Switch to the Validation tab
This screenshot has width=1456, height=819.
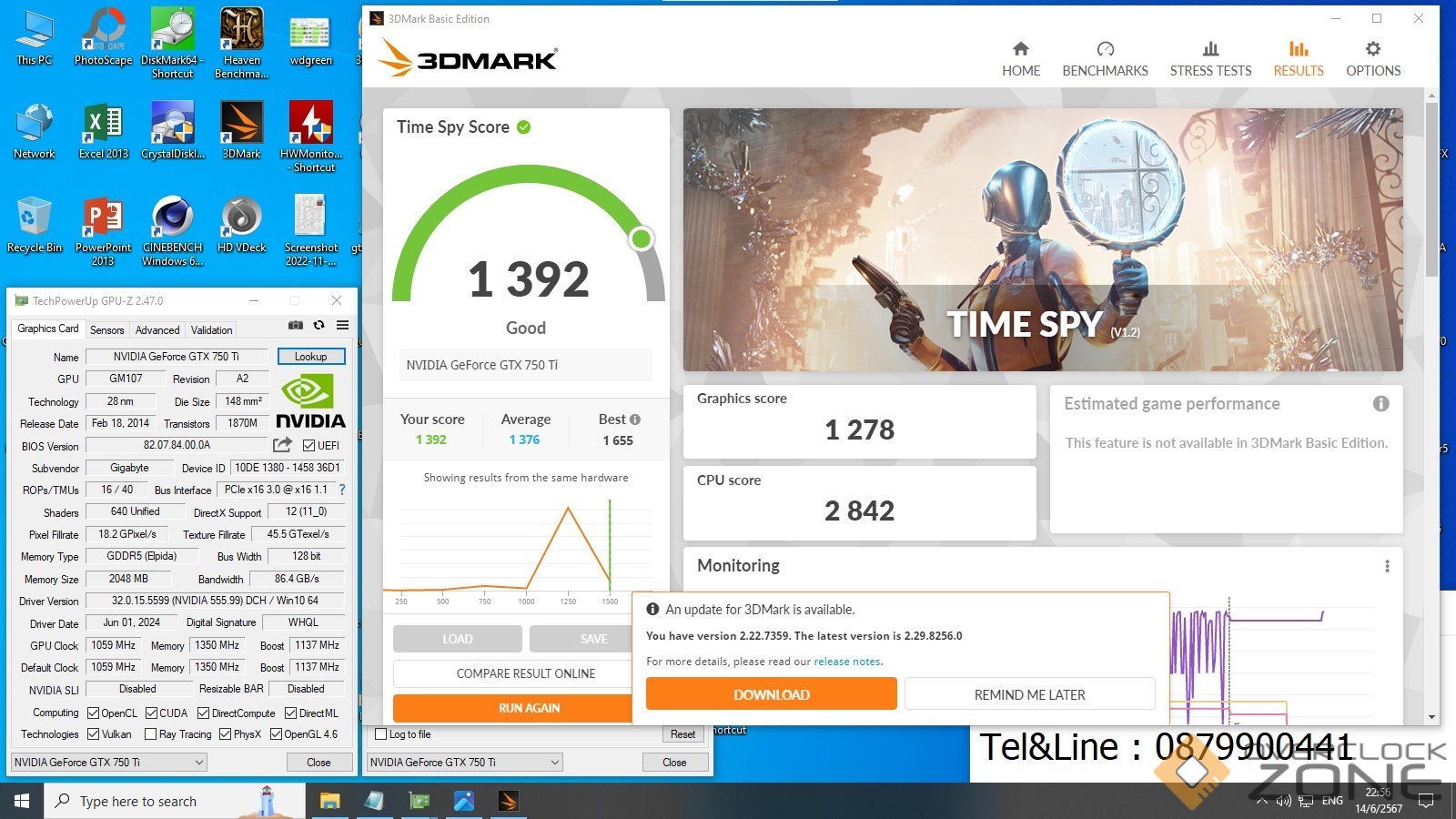(x=211, y=329)
